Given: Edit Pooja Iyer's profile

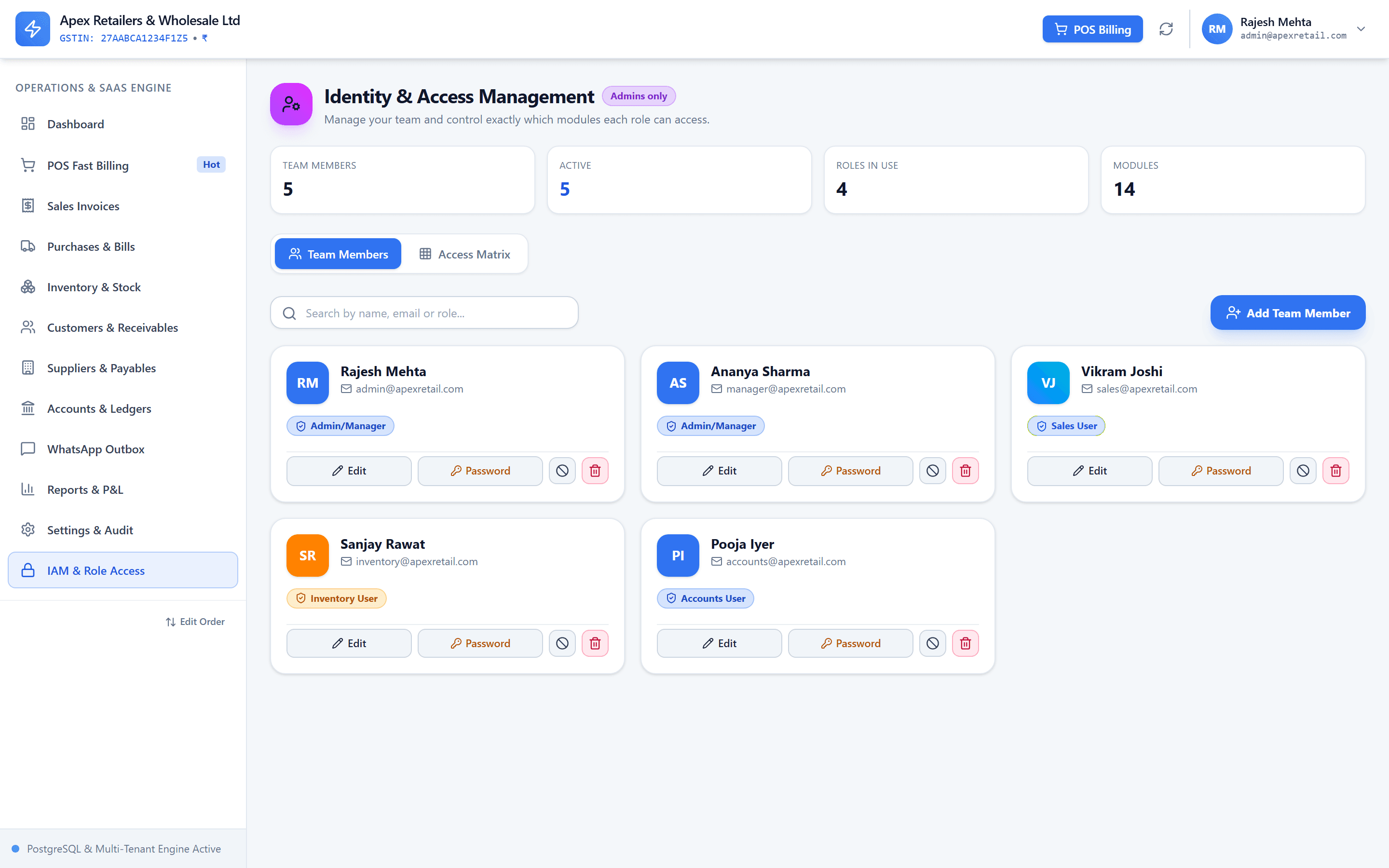Looking at the screenshot, I should 719,643.
